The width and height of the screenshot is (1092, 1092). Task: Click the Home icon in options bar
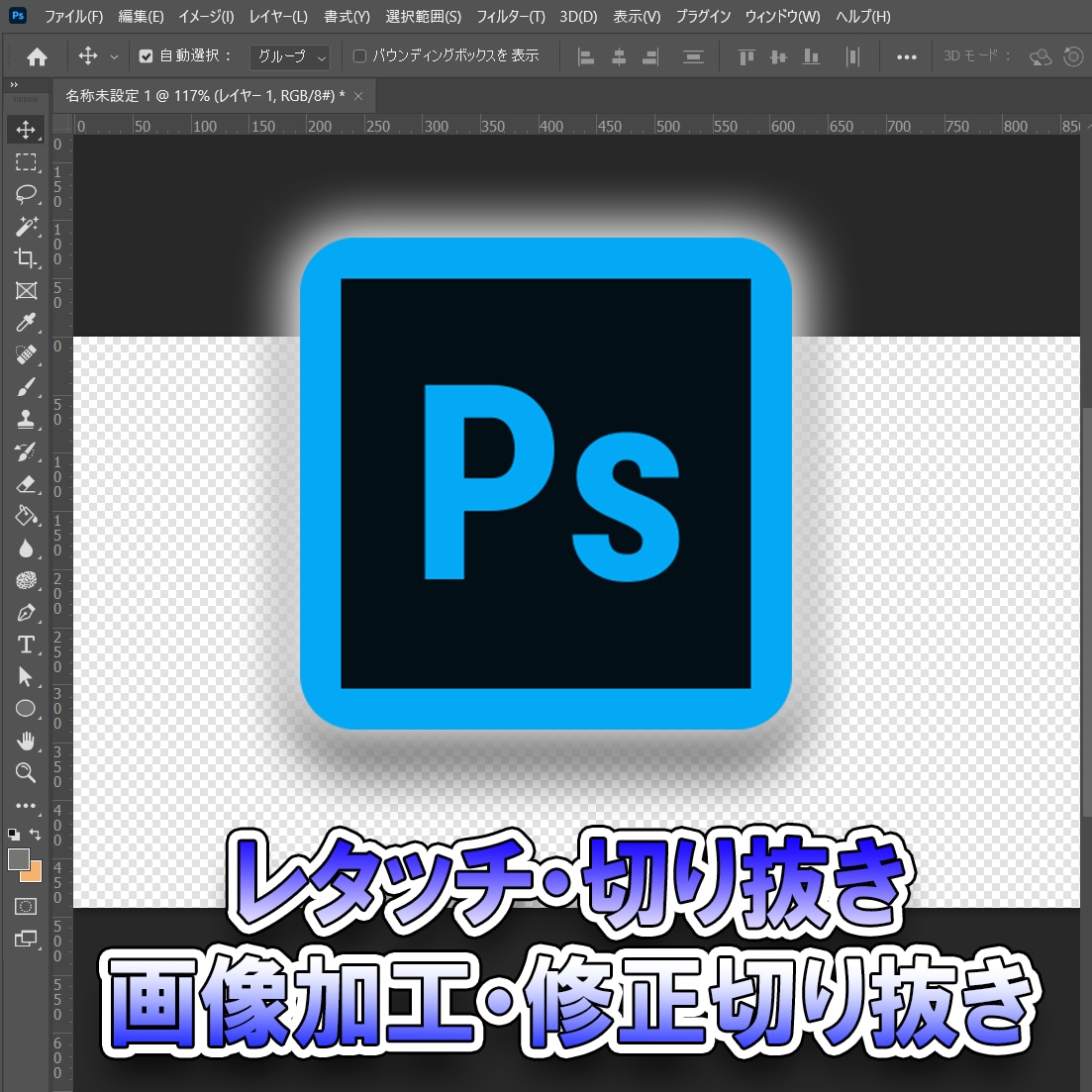coord(37,56)
